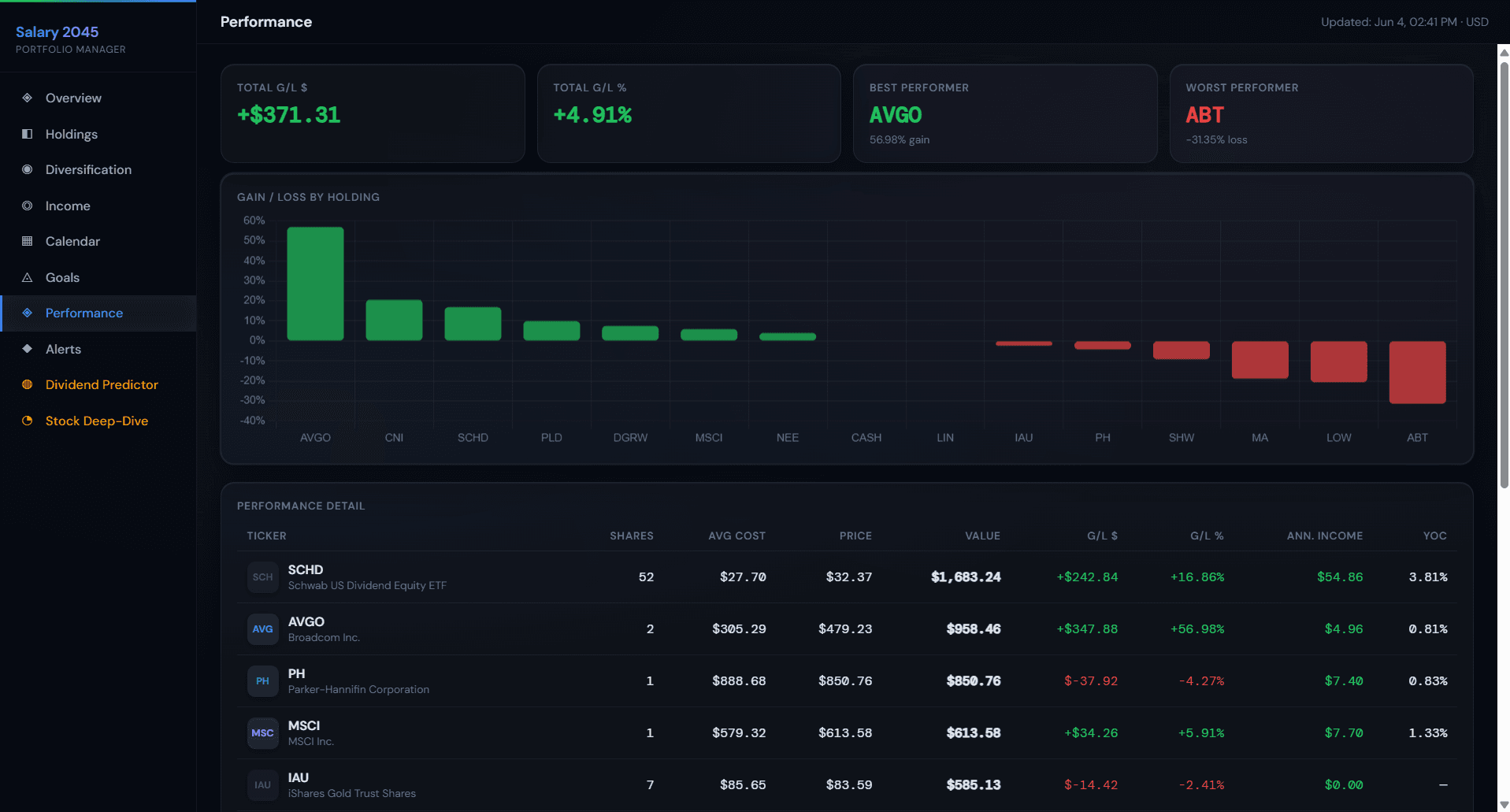Click the Calendar grid icon
Image resolution: width=1510 pixels, height=812 pixels.
[x=28, y=241]
